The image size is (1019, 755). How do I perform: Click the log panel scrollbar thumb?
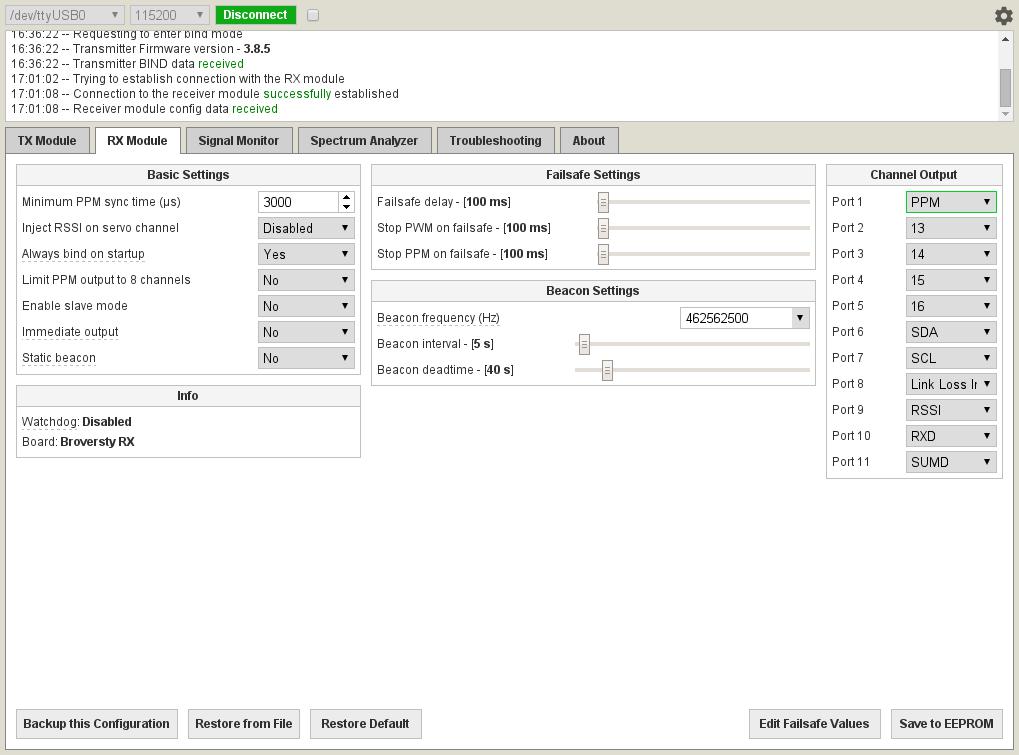pyautogui.click(x=1005, y=88)
